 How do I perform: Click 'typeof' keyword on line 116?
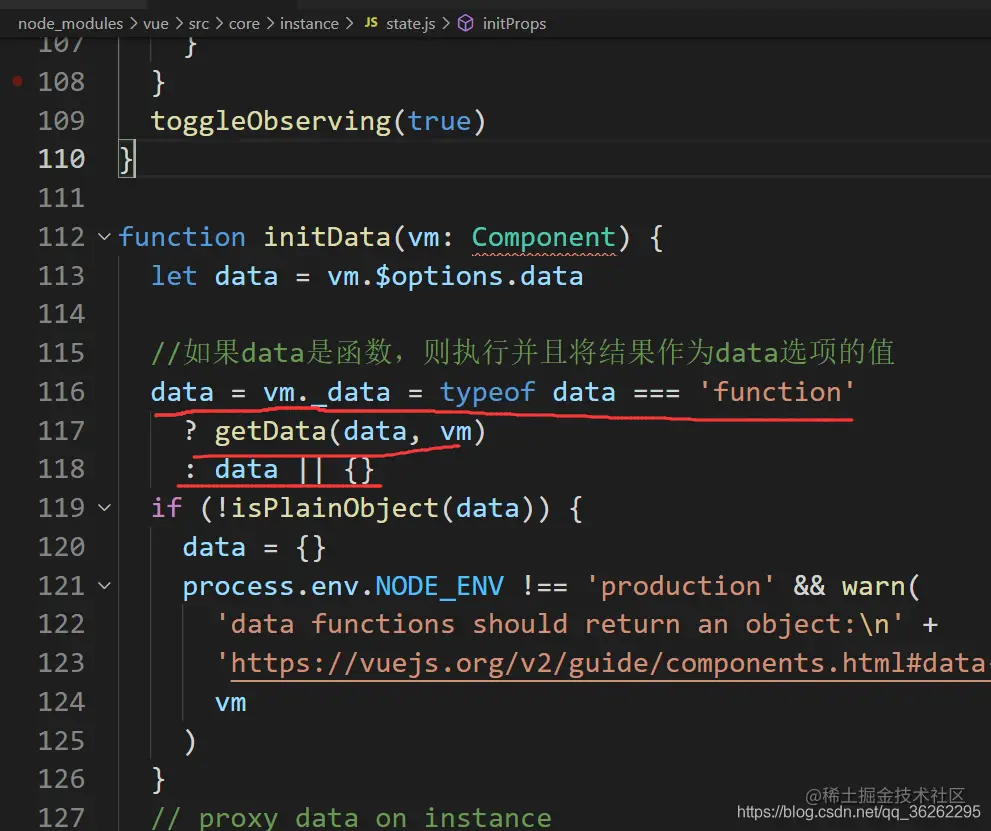[487, 392]
